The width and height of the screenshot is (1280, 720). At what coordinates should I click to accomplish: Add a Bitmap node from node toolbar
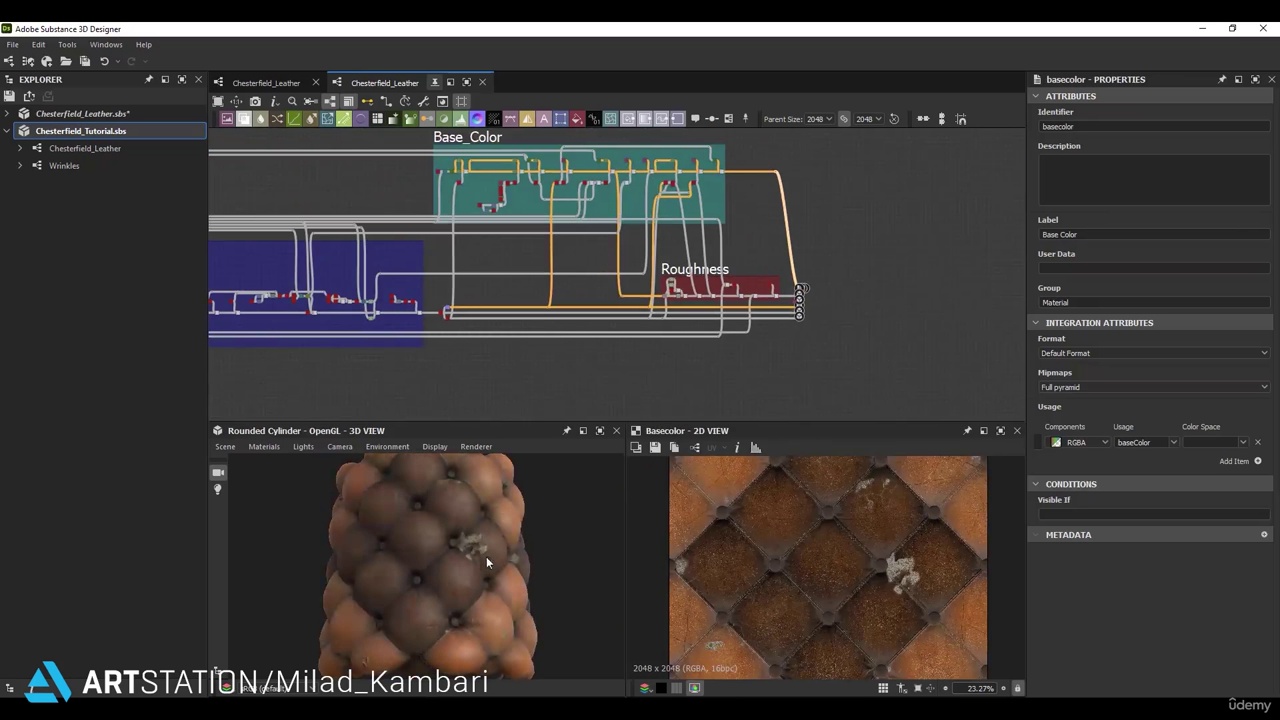(227, 119)
